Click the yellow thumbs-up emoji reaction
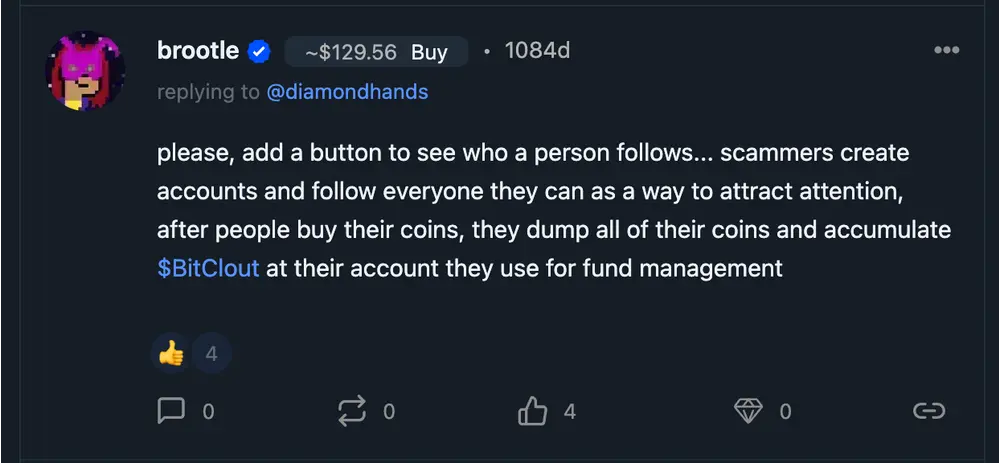Viewport: 1000px width, 463px height. (x=171, y=353)
